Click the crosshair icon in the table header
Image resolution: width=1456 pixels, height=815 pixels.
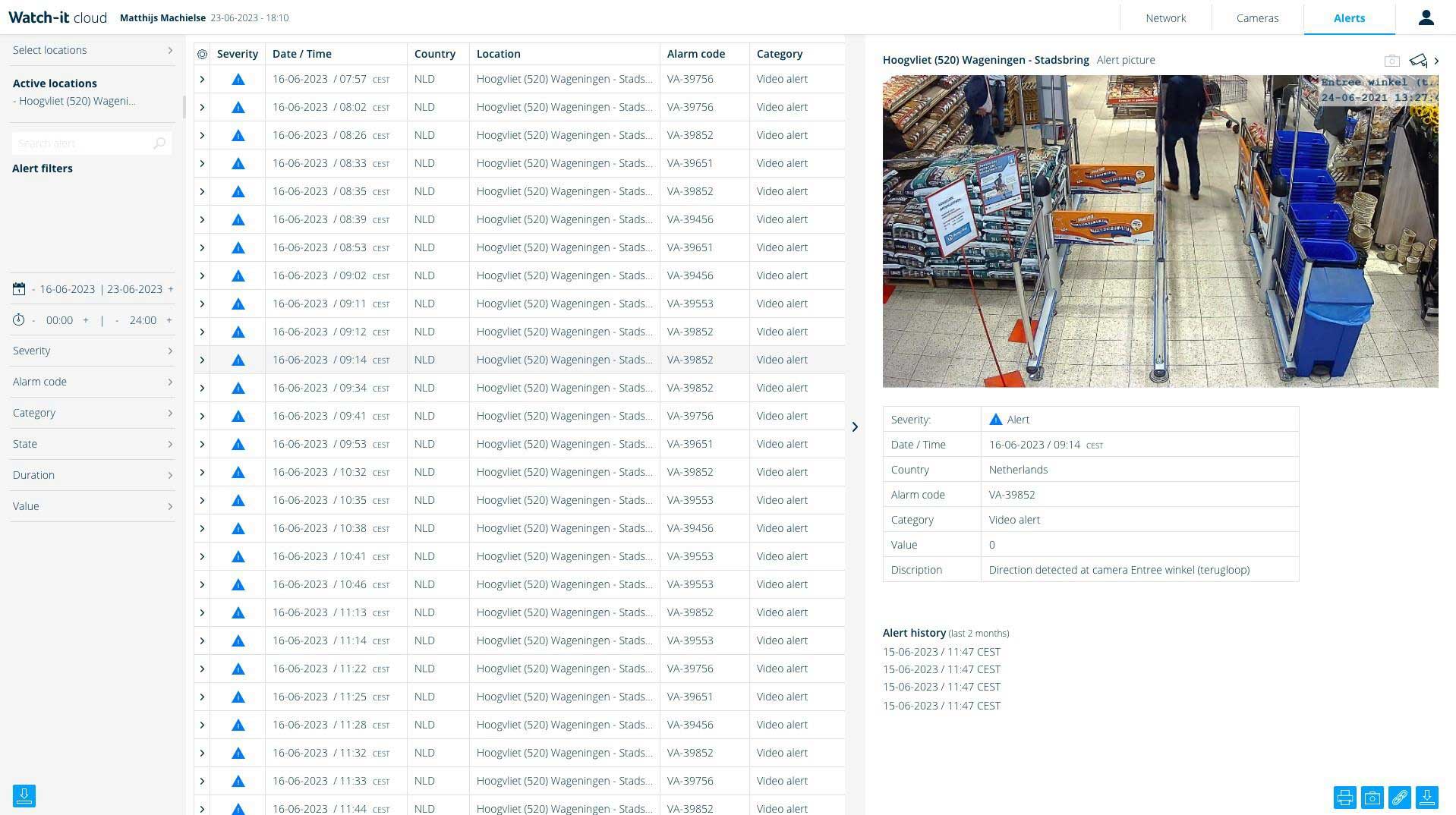click(x=202, y=54)
